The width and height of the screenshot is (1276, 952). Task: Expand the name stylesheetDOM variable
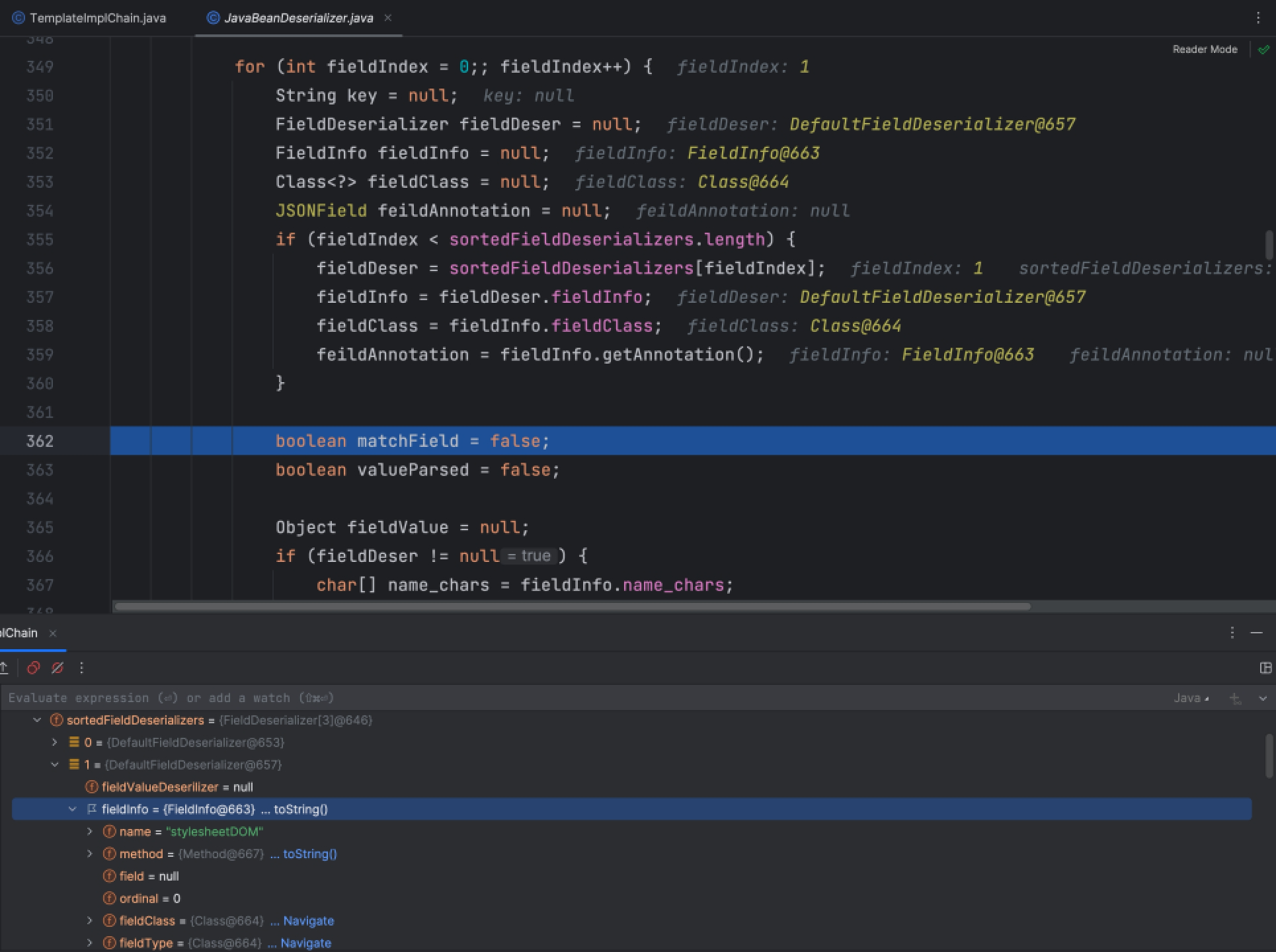pyautogui.click(x=90, y=832)
